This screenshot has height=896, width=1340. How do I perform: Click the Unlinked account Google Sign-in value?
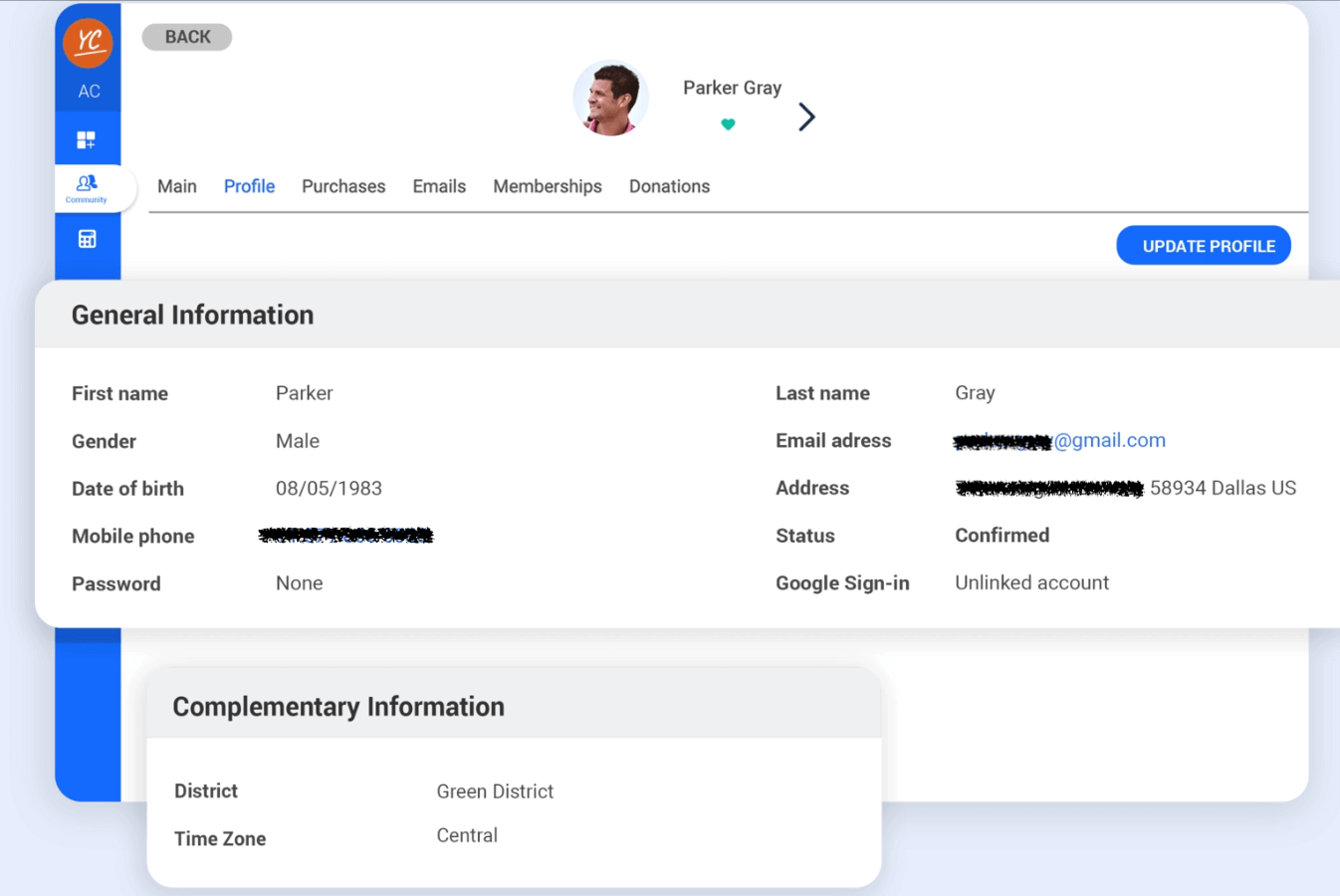(x=1031, y=582)
